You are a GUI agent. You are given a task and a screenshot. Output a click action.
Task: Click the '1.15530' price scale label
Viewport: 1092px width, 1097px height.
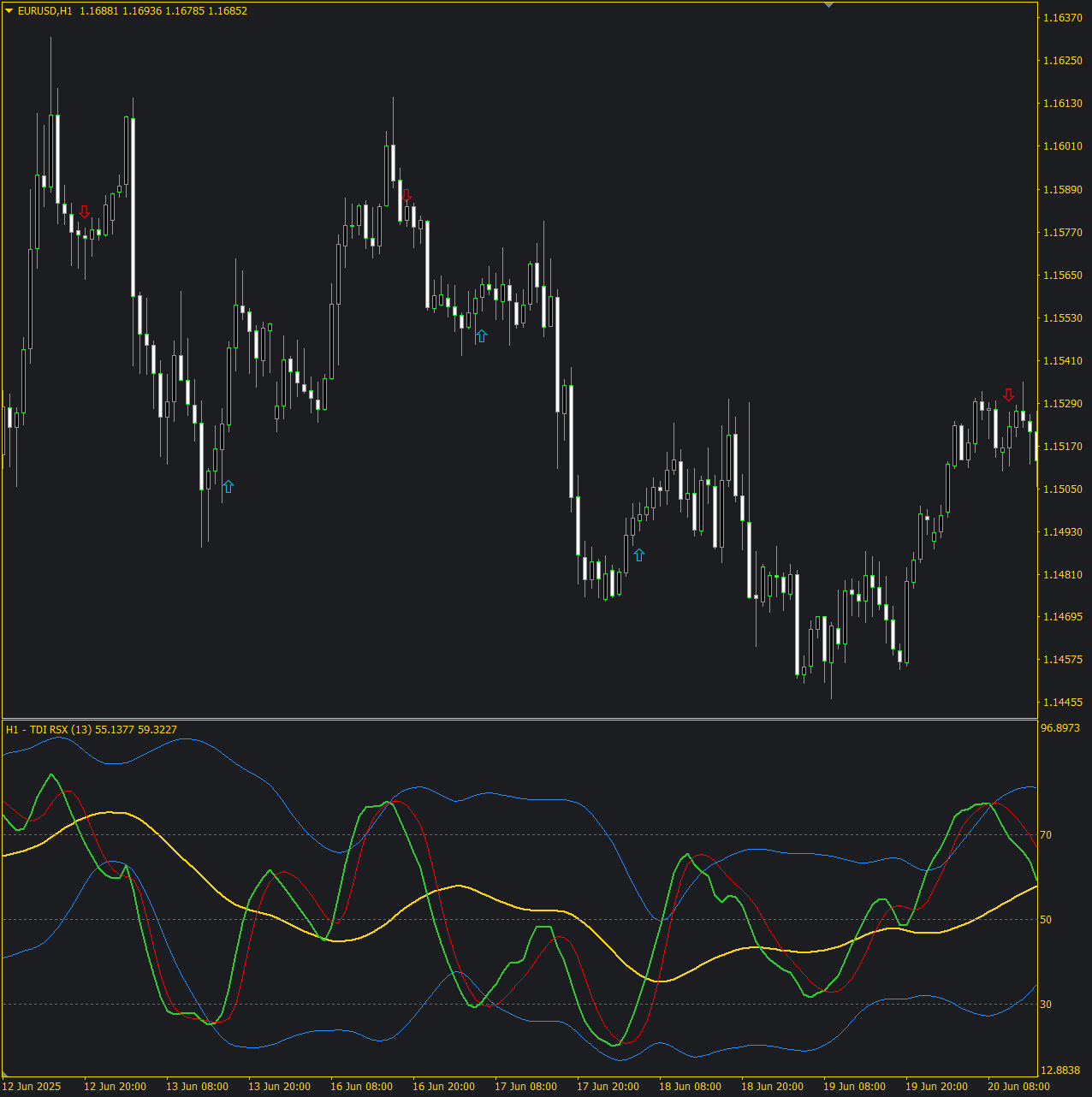pyautogui.click(x=1062, y=317)
